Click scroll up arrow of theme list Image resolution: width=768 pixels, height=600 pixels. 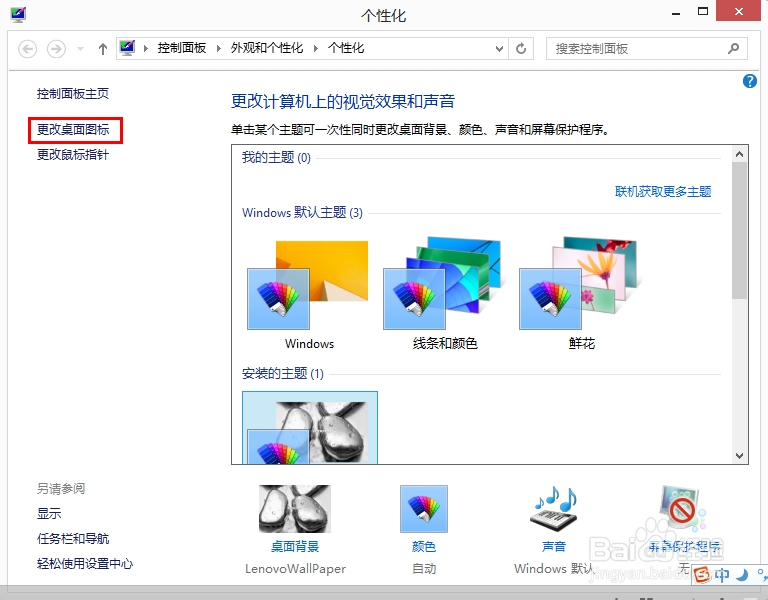pyautogui.click(x=740, y=154)
